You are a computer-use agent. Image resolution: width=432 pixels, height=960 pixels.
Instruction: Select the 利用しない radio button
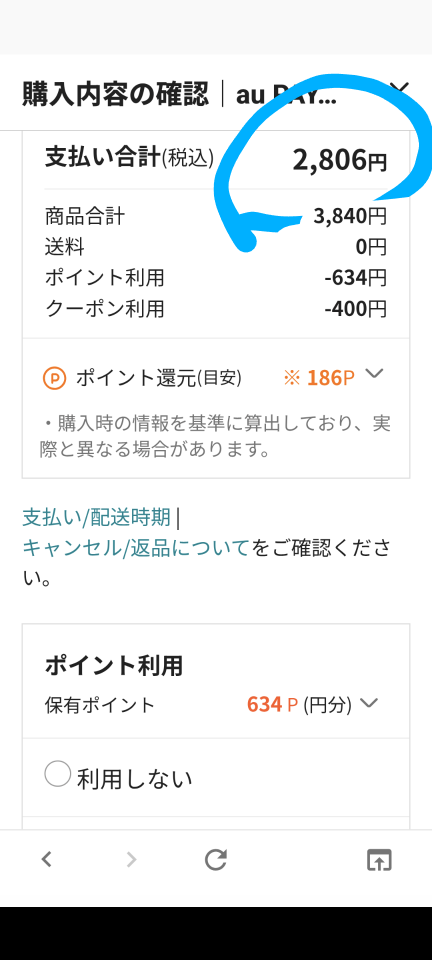tap(58, 774)
